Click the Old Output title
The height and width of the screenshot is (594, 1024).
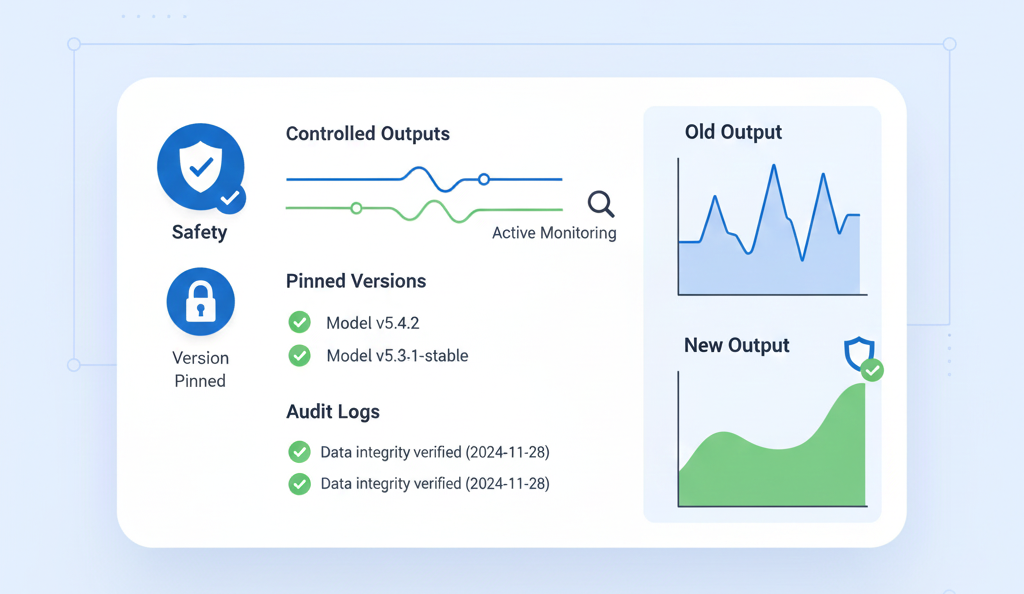click(733, 132)
